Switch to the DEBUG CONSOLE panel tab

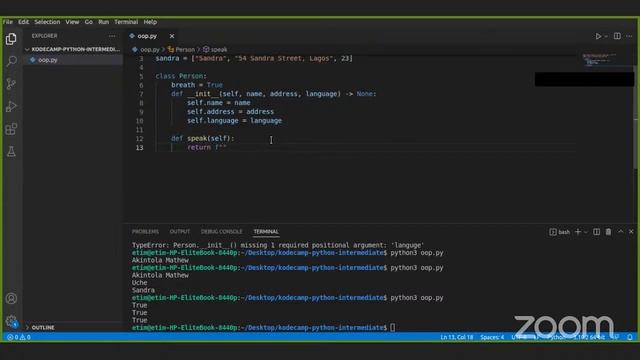click(x=222, y=232)
